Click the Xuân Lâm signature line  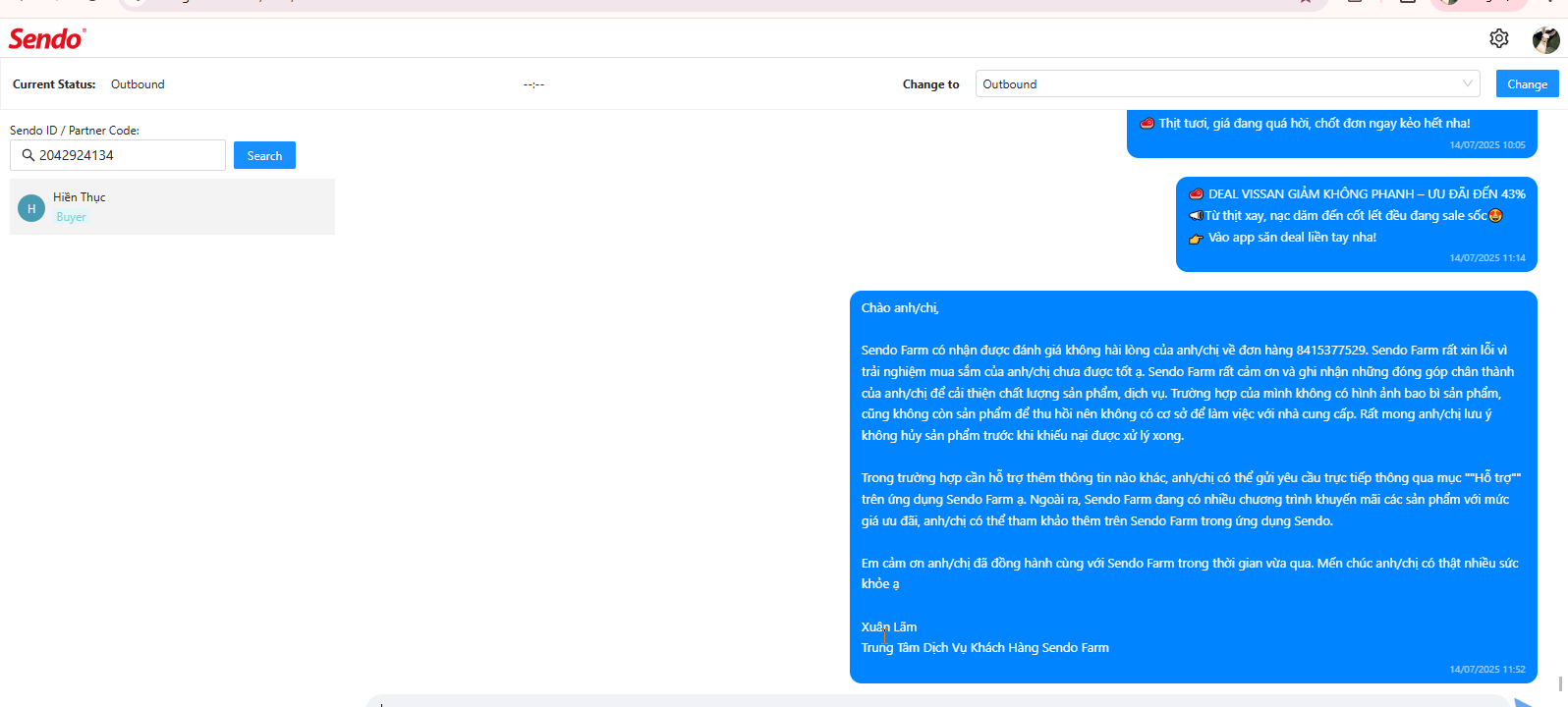(x=889, y=626)
